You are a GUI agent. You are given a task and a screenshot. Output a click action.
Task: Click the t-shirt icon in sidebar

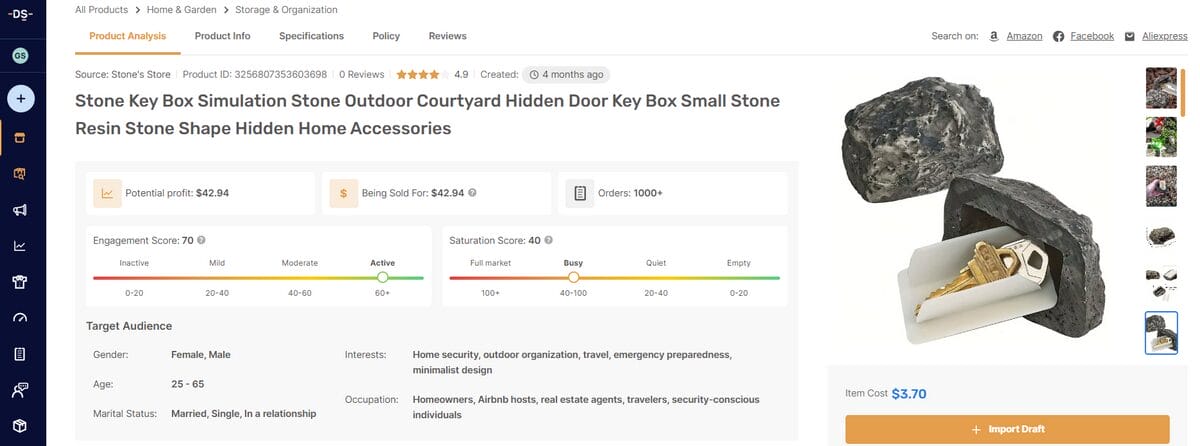[x=20, y=282]
